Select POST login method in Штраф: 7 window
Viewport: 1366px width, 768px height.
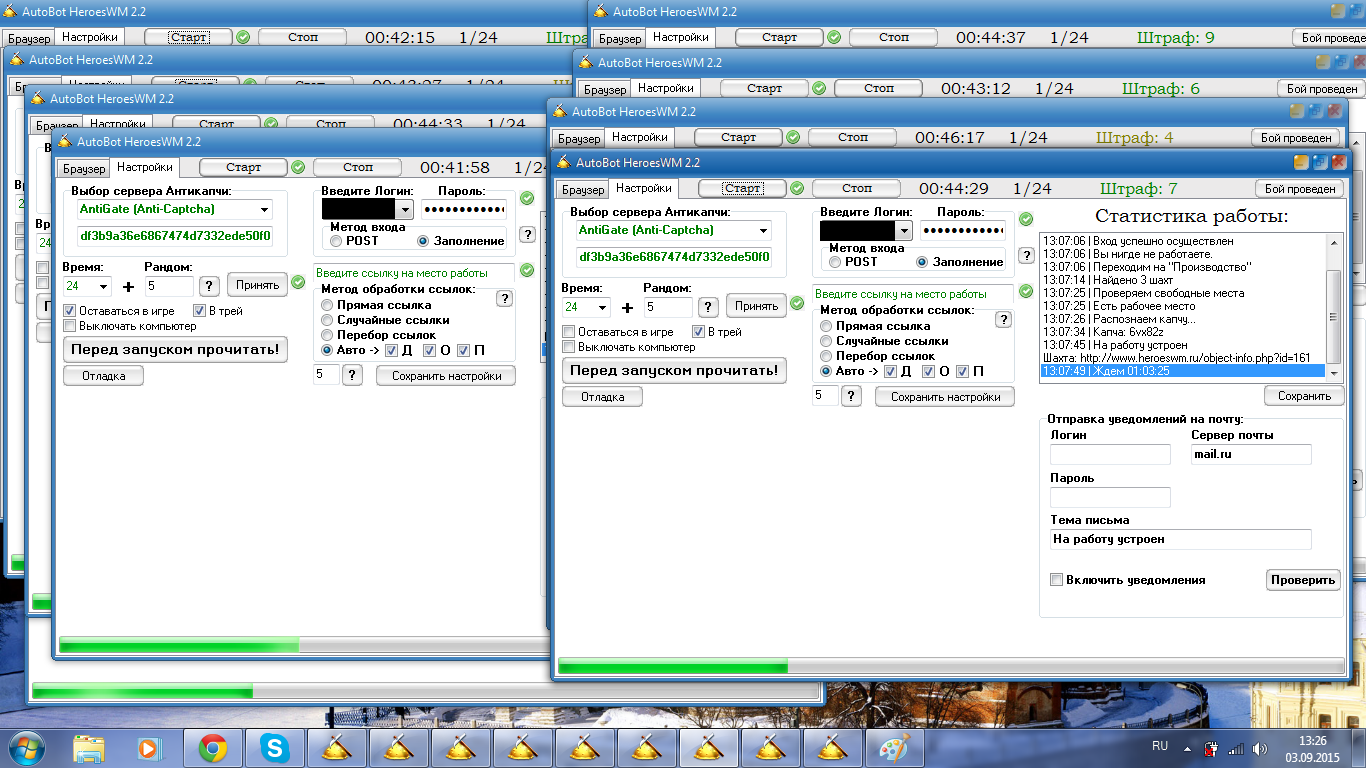click(x=836, y=262)
